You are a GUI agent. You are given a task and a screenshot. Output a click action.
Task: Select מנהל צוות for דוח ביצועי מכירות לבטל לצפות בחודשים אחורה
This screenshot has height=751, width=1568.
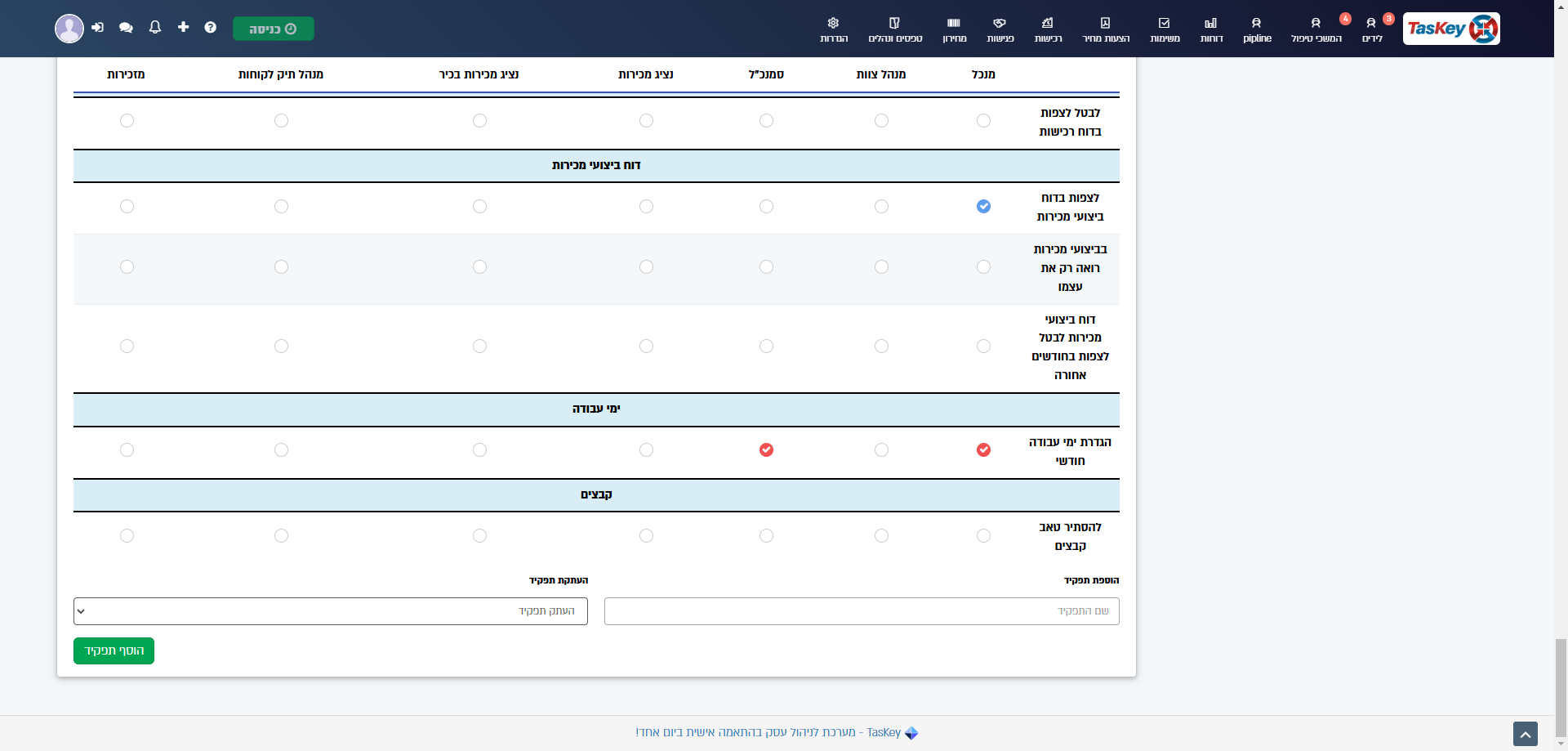point(881,346)
